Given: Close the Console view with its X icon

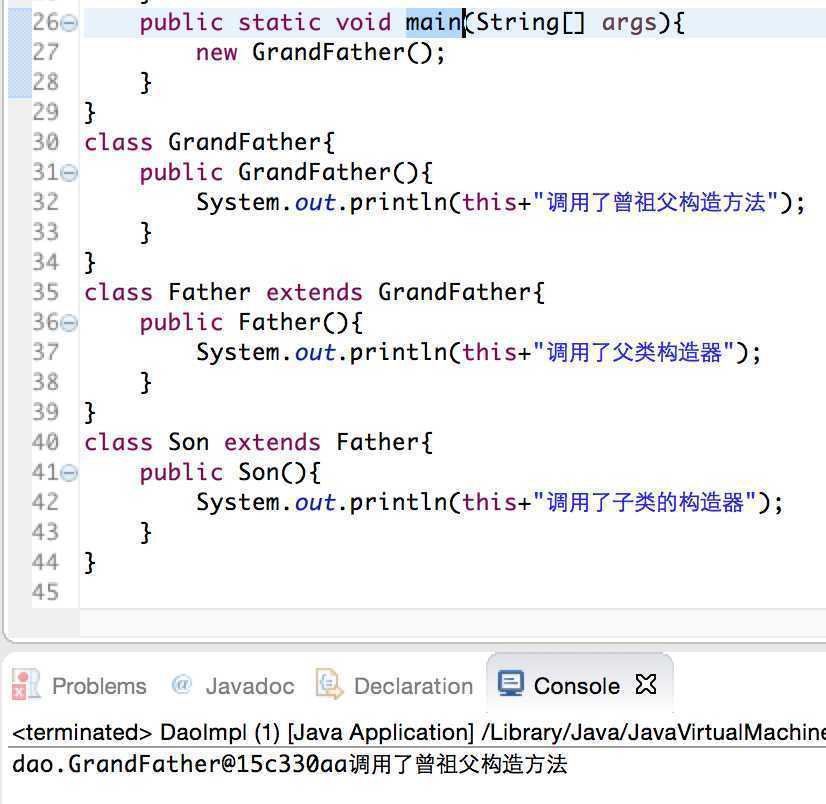Looking at the screenshot, I should [x=646, y=684].
